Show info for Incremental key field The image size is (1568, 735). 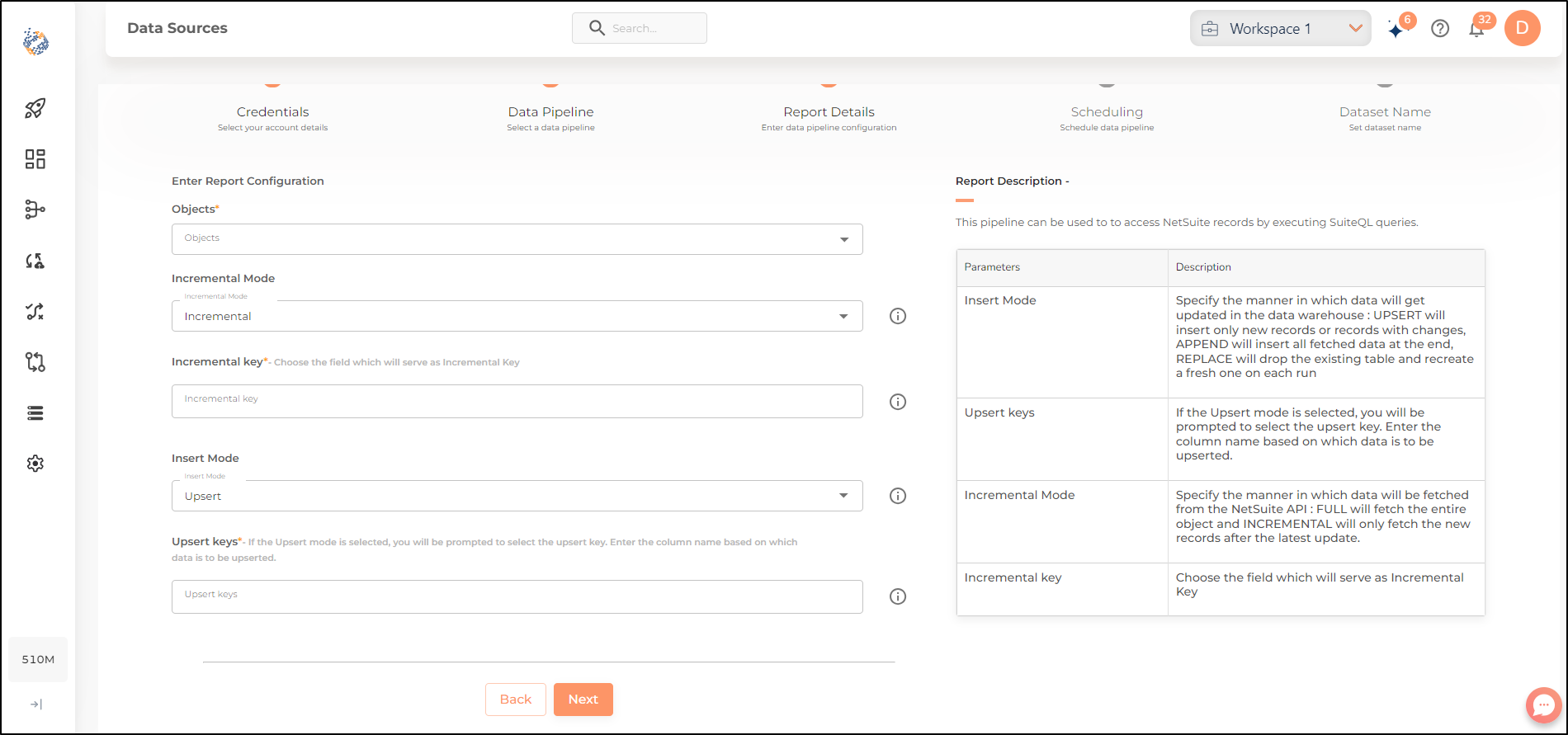(x=898, y=402)
